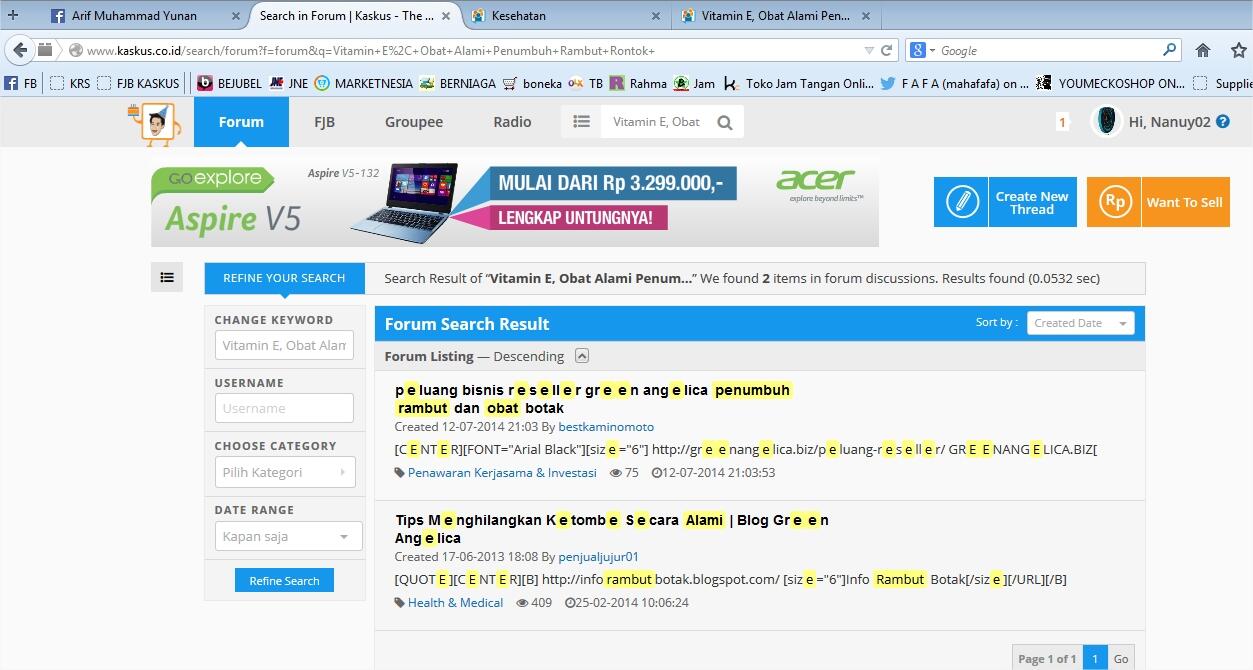The height and width of the screenshot is (670, 1253).
Task: Open the Pilih Kategori dropdown
Action: click(285, 472)
